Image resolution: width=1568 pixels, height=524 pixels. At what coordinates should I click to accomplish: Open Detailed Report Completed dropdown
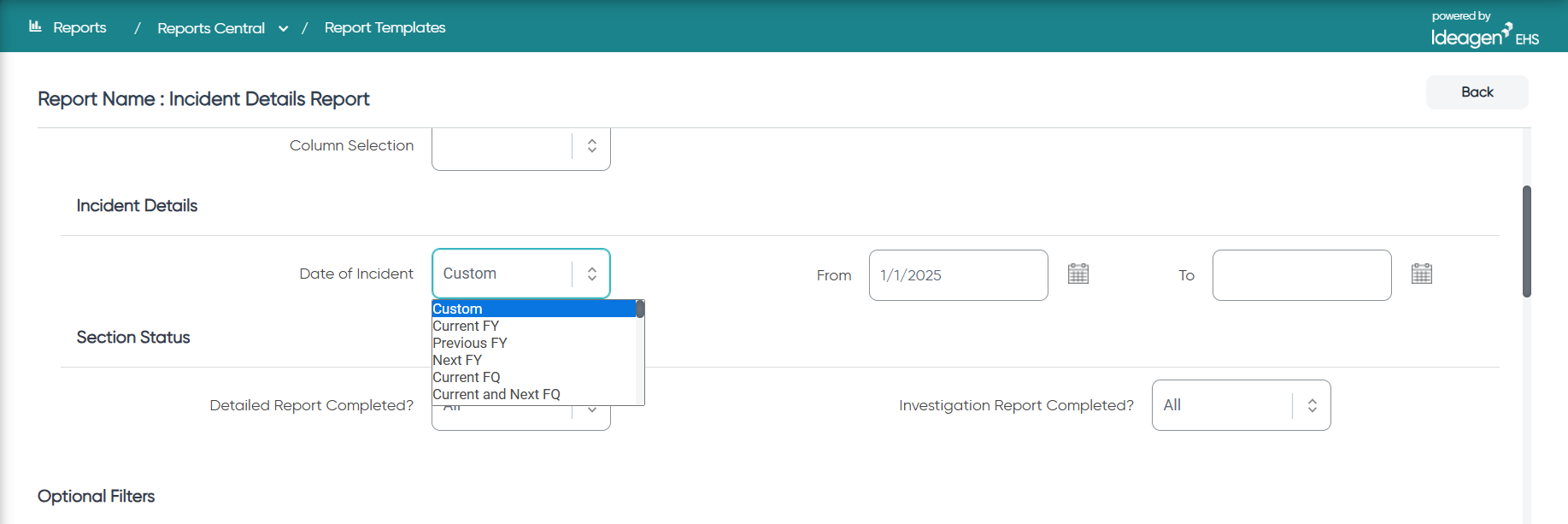pos(521,418)
